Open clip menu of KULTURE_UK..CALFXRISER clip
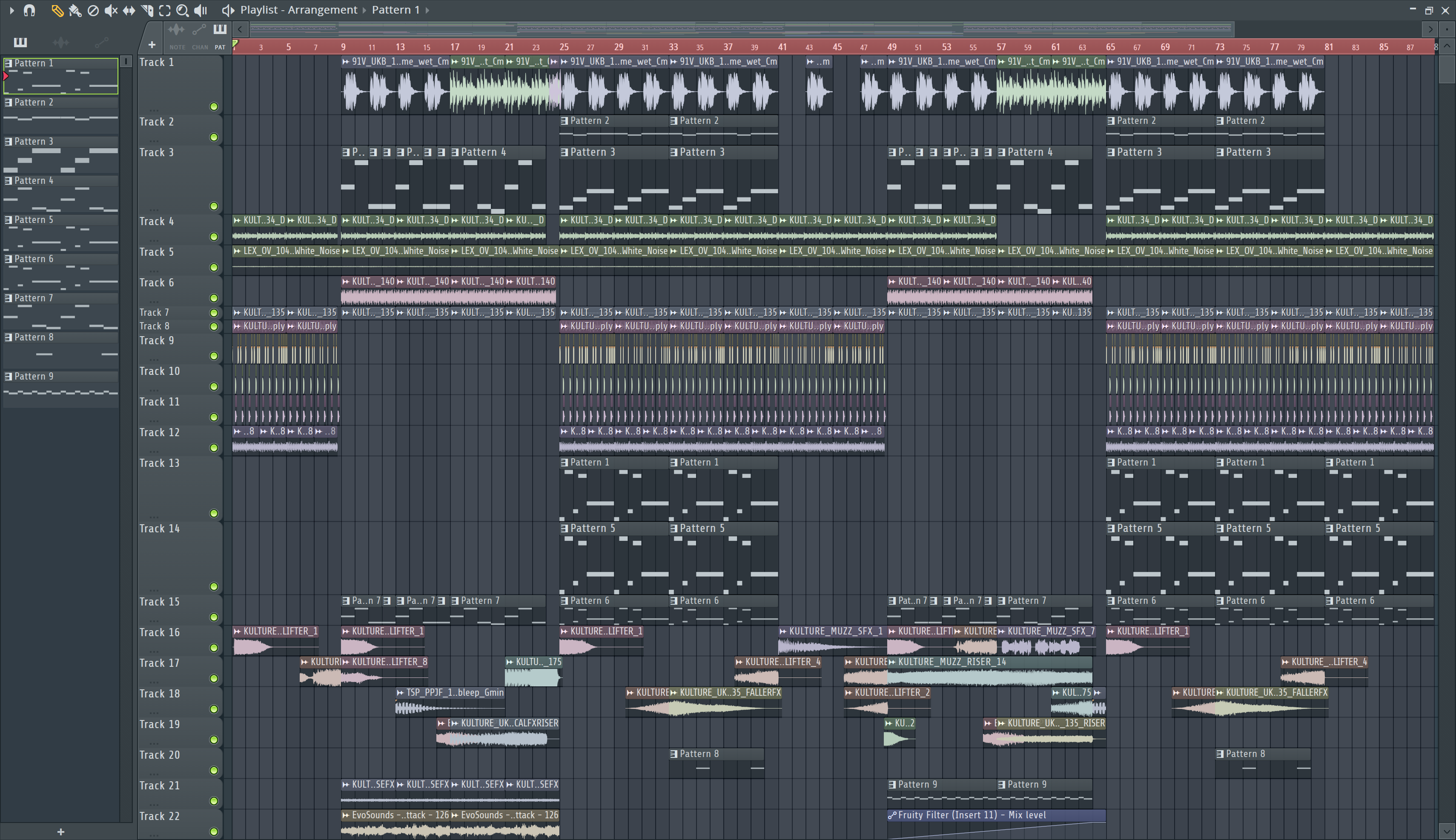1456x840 pixels. 455,723
